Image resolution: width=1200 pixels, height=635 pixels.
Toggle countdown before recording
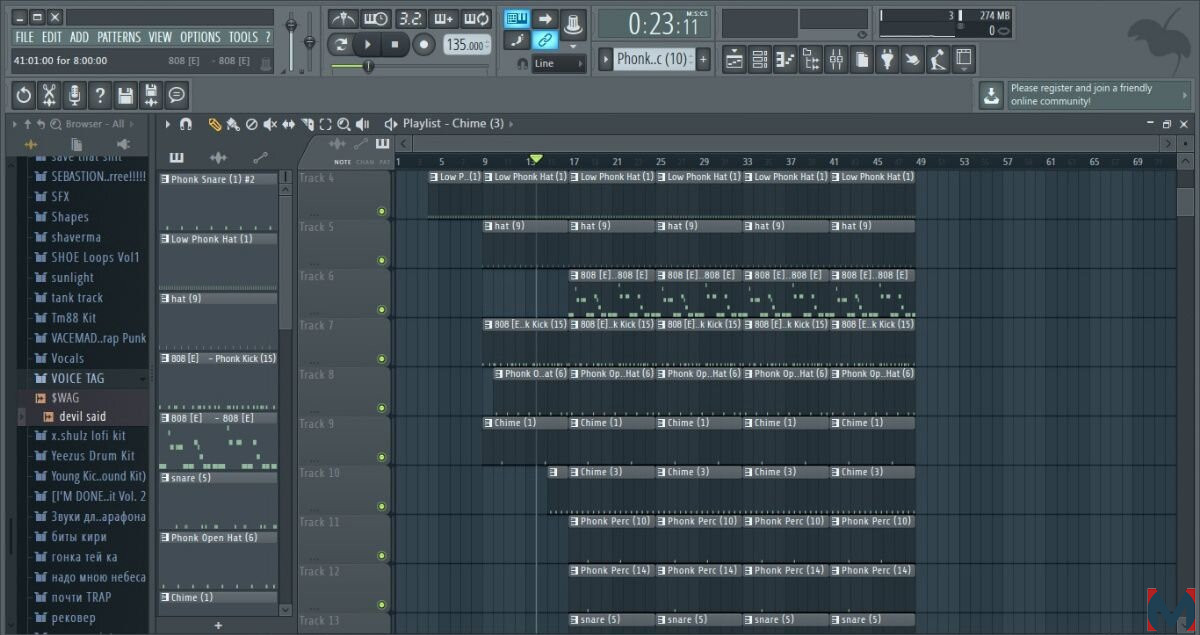coord(410,19)
